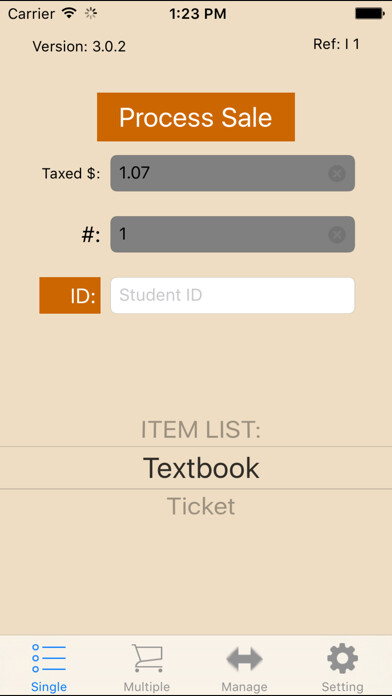392x696 pixels.
Task: Click the Process Sale button
Action: coord(196,117)
